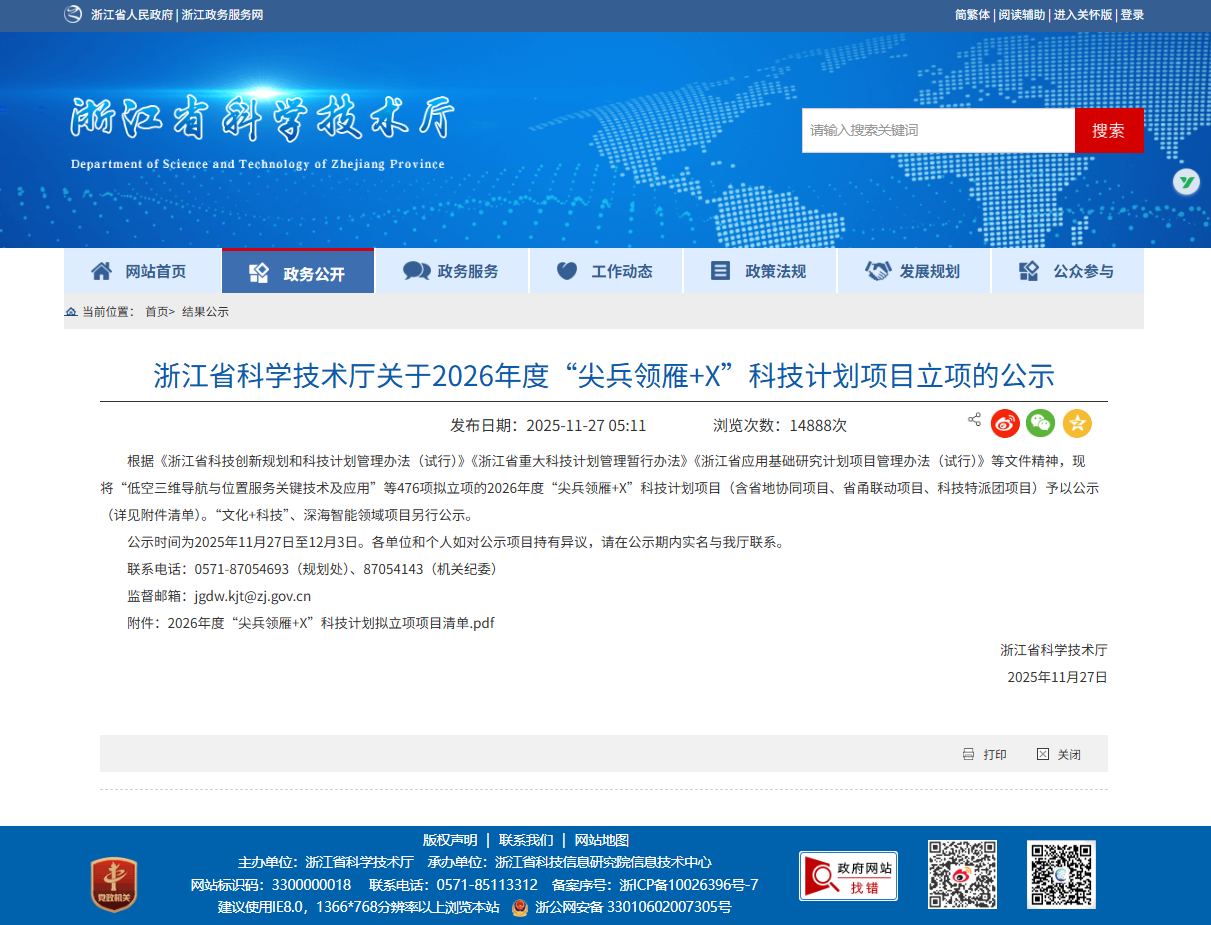Click 关闭 to close the page
The width and height of the screenshot is (1211, 925).
[x=1060, y=755]
